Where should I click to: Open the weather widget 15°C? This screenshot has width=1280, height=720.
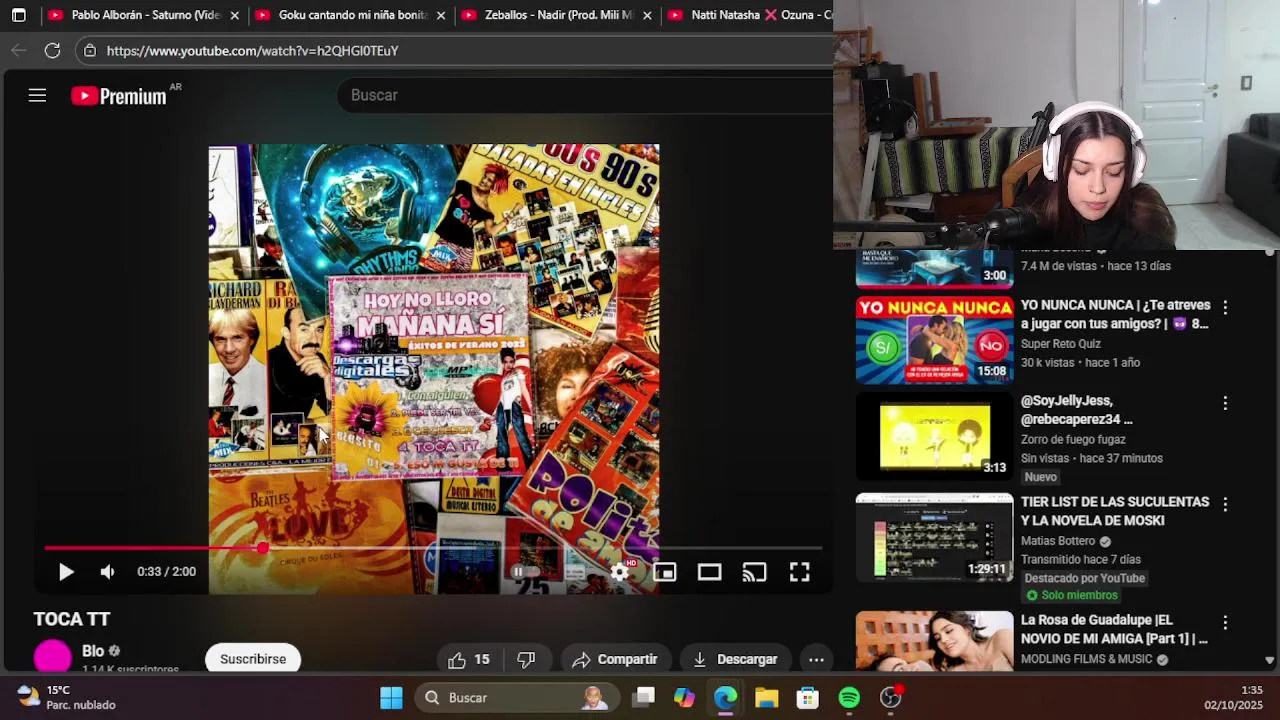pos(67,697)
